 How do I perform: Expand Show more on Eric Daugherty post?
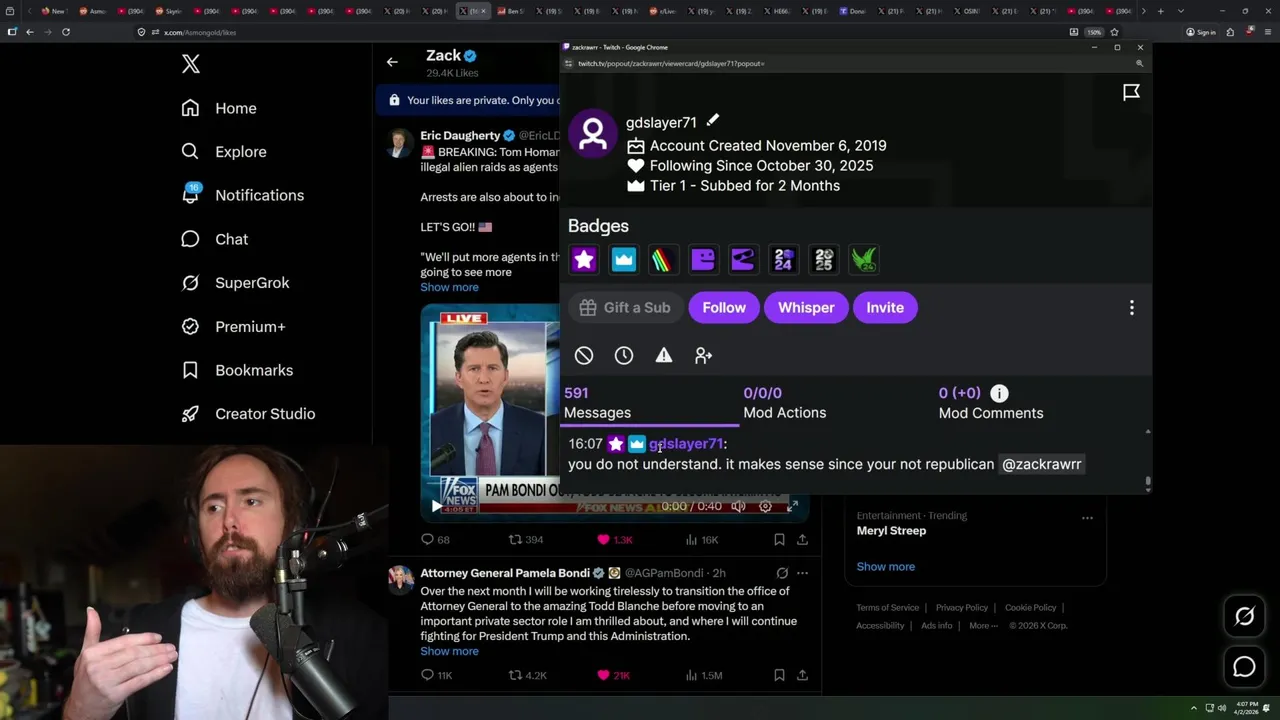[x=449, y=287]
